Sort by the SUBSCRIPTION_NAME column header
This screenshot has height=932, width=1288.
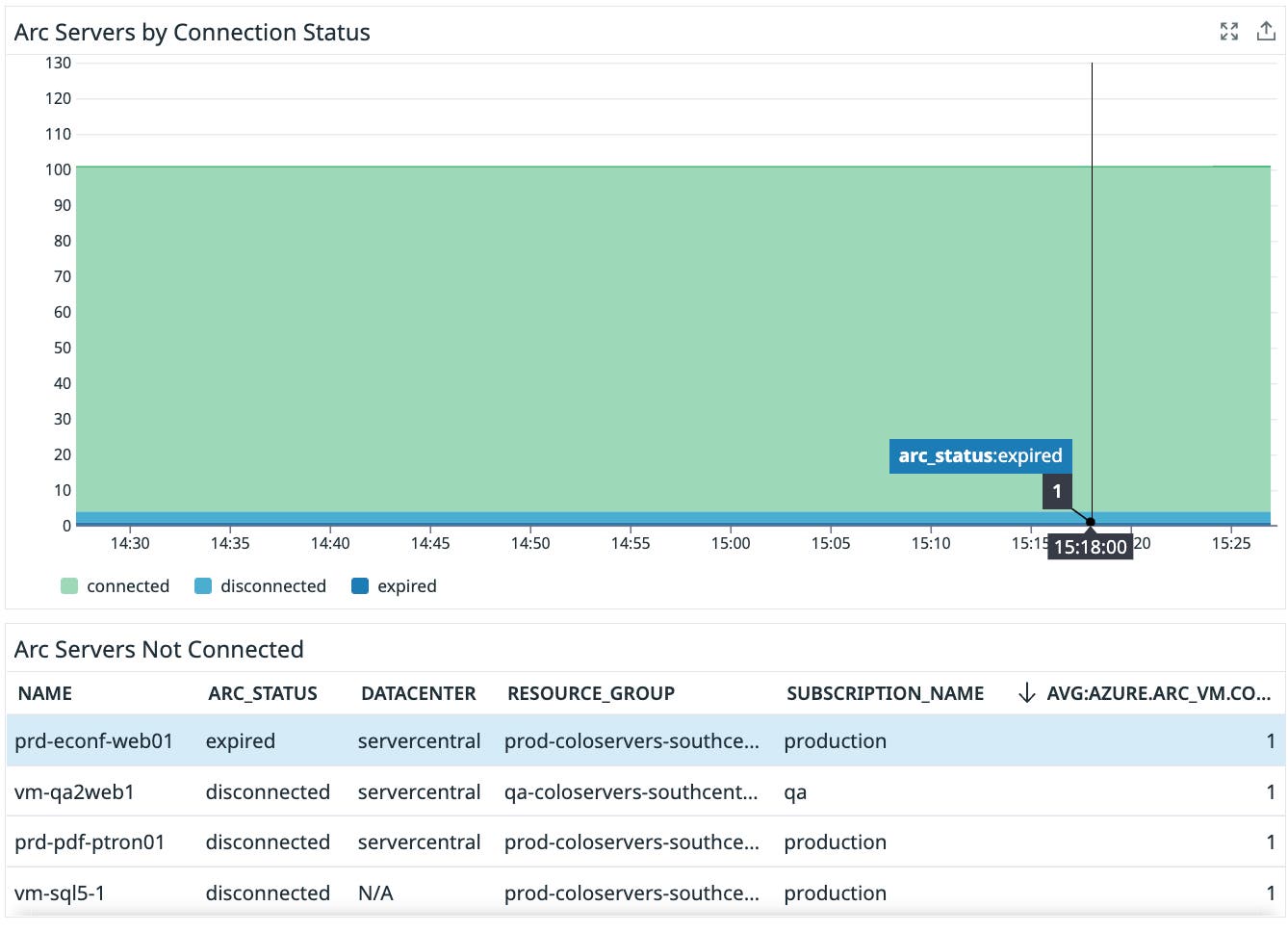[x=886, y=692]
